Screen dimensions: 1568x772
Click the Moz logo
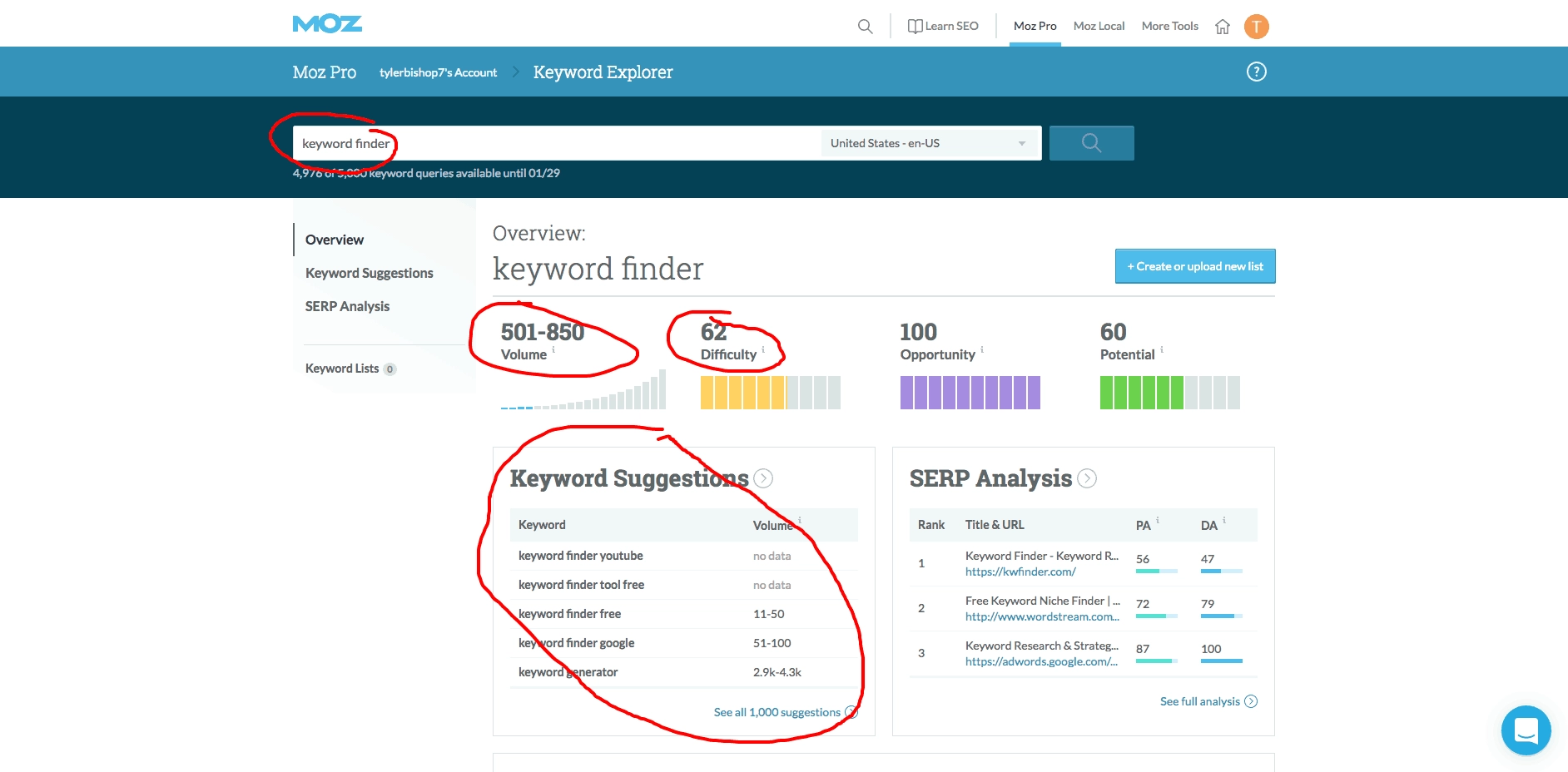tap(327, 24)
